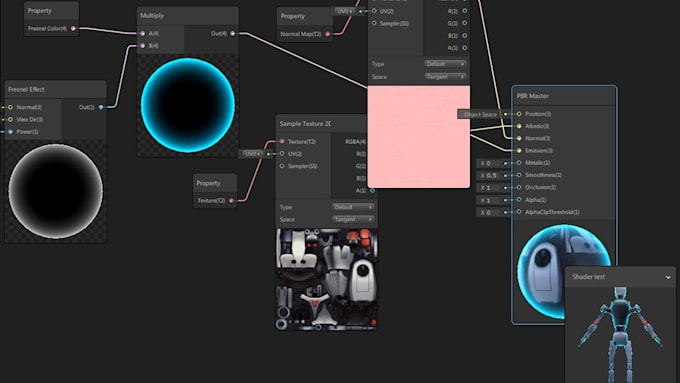
Task: Click the Fresnel Effect Power(1) input port
Action: (10, 131)
